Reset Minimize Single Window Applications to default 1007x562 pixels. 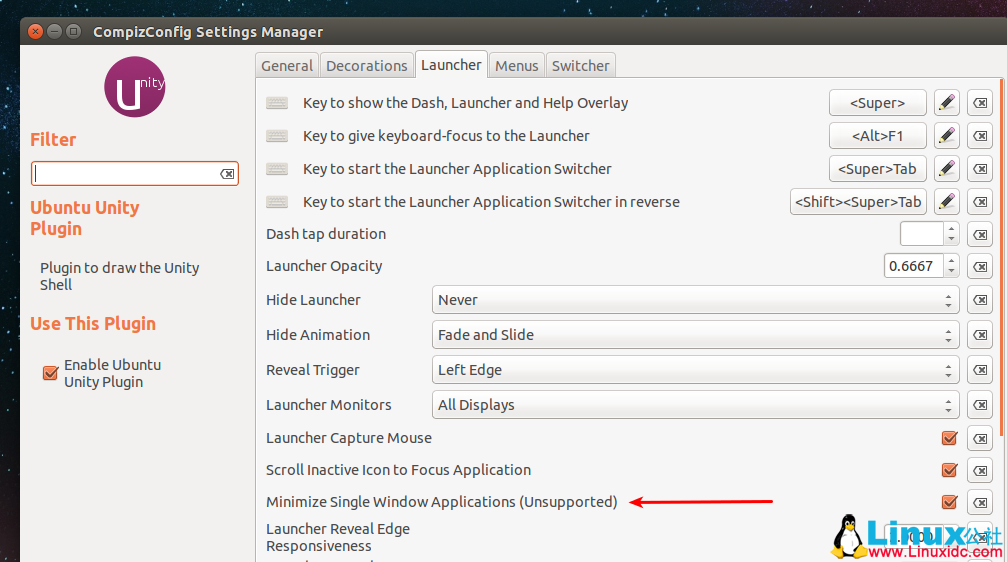[x=980, y=503]
